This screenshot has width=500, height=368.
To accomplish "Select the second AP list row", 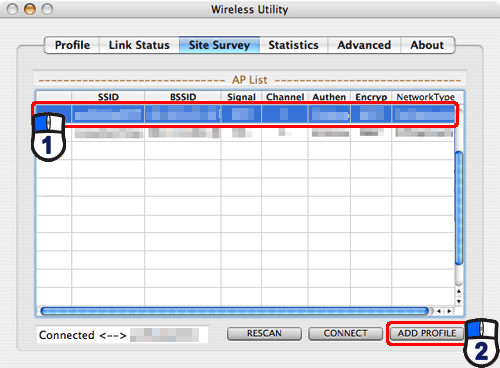I will coord(245,133).
